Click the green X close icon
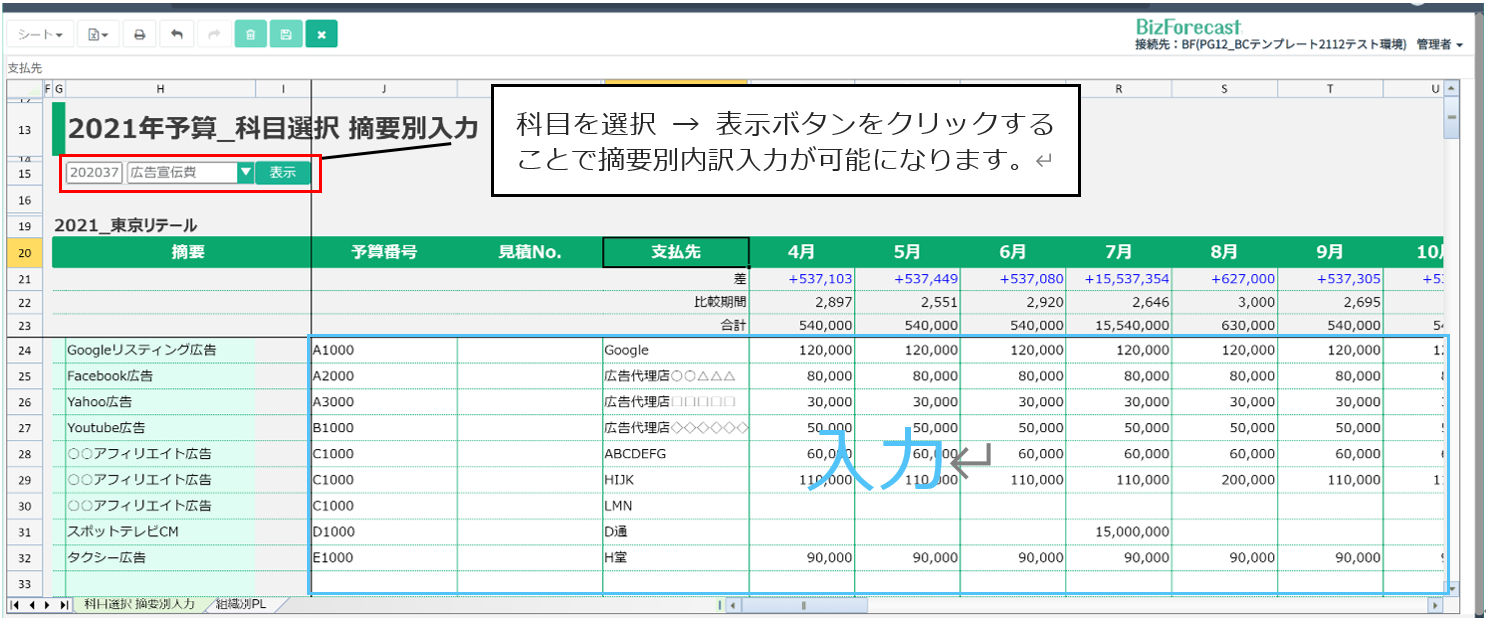1486x618 pixels. pos(321,34)
